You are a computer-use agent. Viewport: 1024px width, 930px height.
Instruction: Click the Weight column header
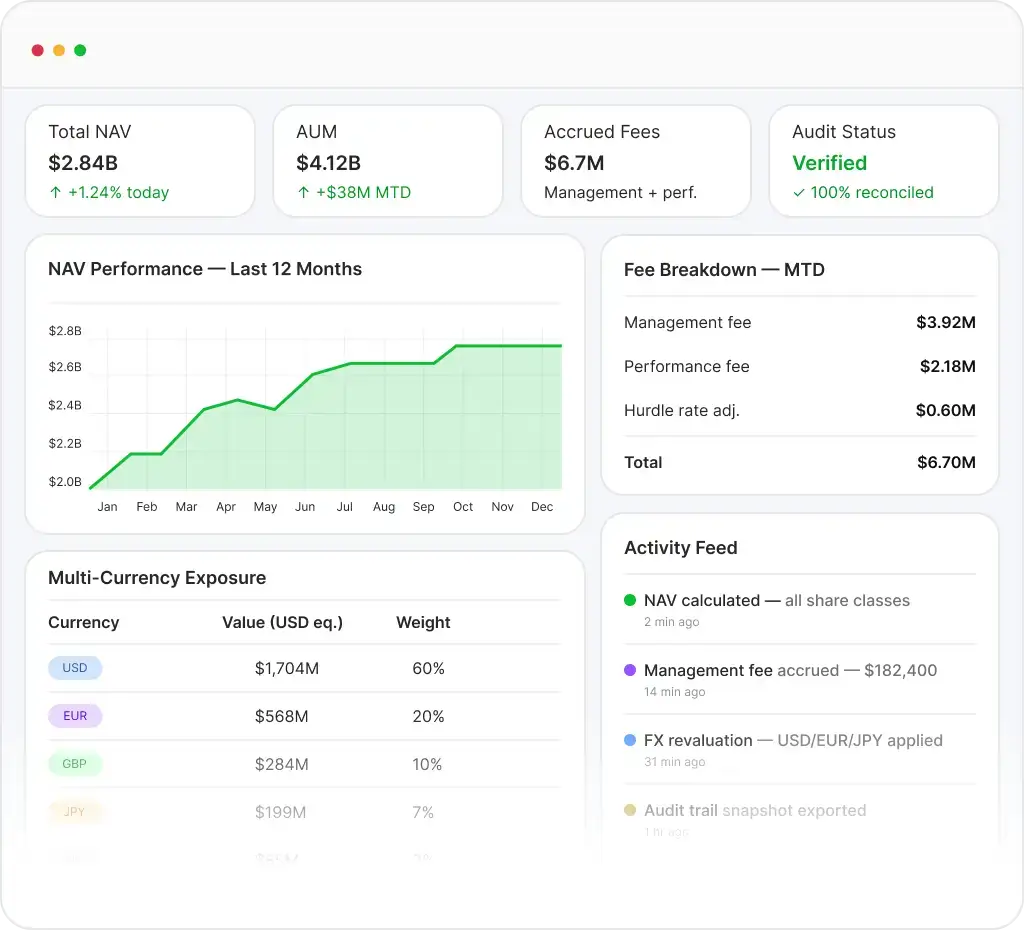pyautogui.click(x=423, y=622)
